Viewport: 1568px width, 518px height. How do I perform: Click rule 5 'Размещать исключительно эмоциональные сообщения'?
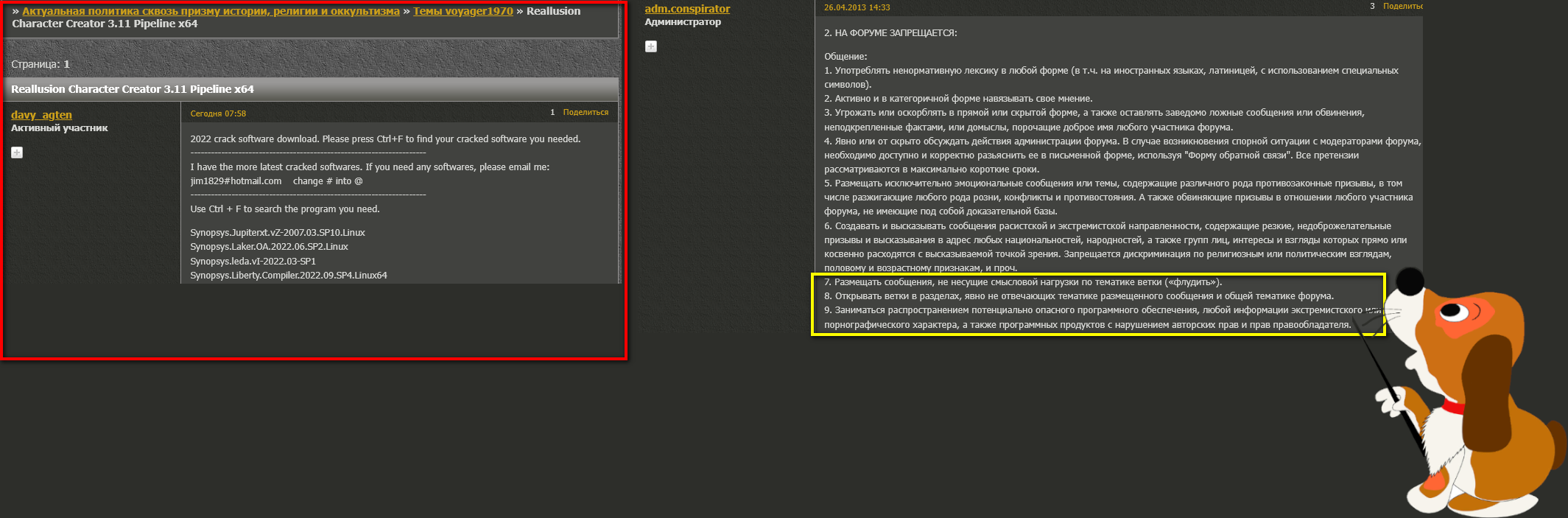point(1118,197)
